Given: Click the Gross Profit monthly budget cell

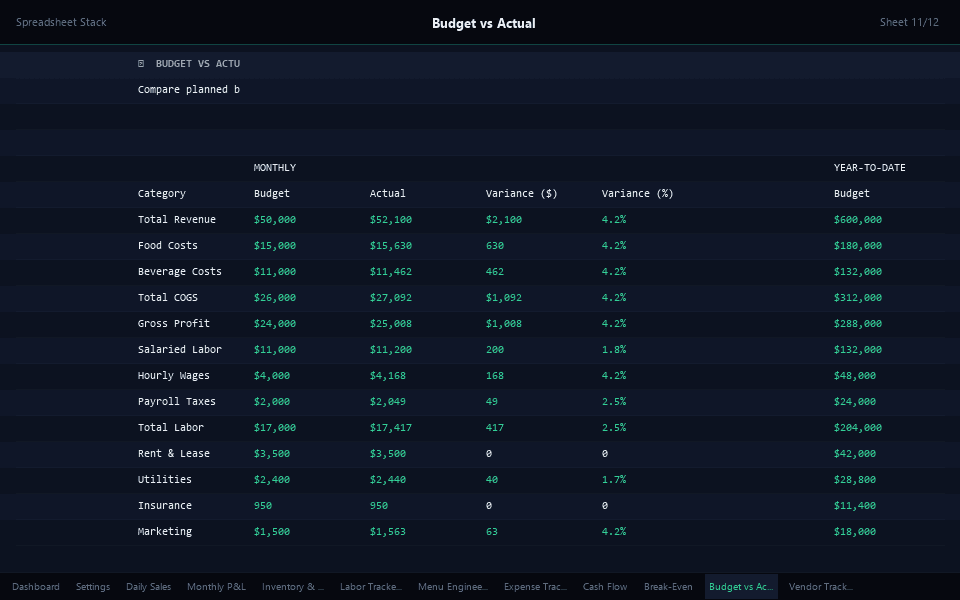Looking at the screenshot, I should [275, 324].
